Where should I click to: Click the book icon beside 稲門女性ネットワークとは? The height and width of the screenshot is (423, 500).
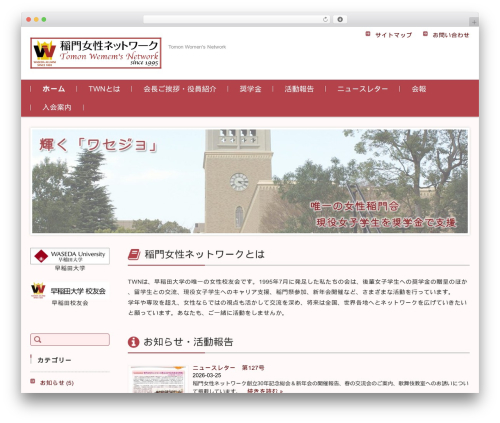pyautogui.click(x=134, y=254)
